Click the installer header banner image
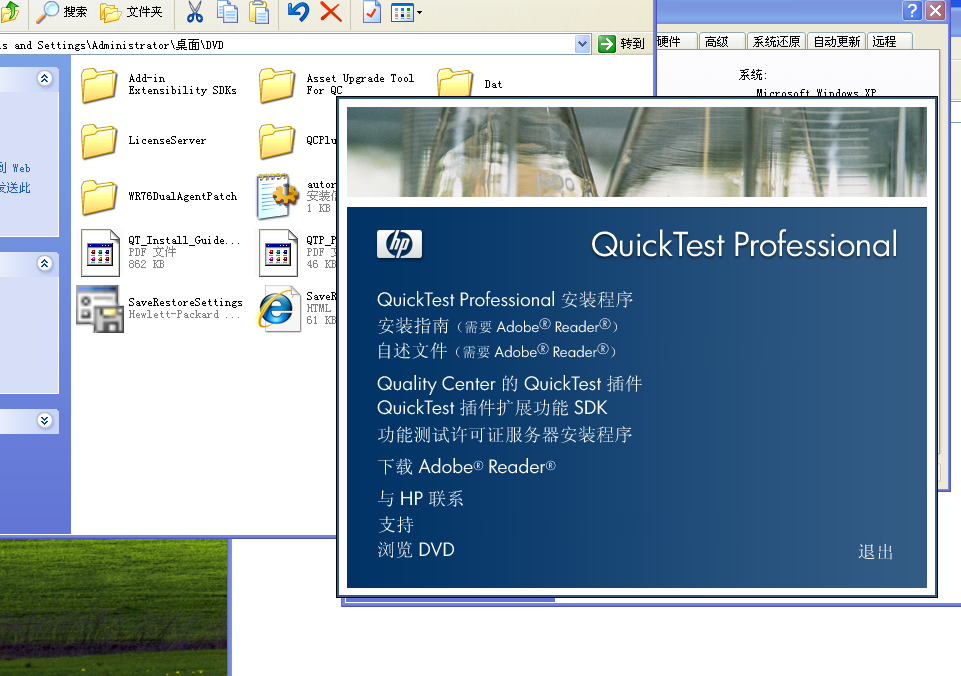The image size is (961, 676). [x=637, y=152]
